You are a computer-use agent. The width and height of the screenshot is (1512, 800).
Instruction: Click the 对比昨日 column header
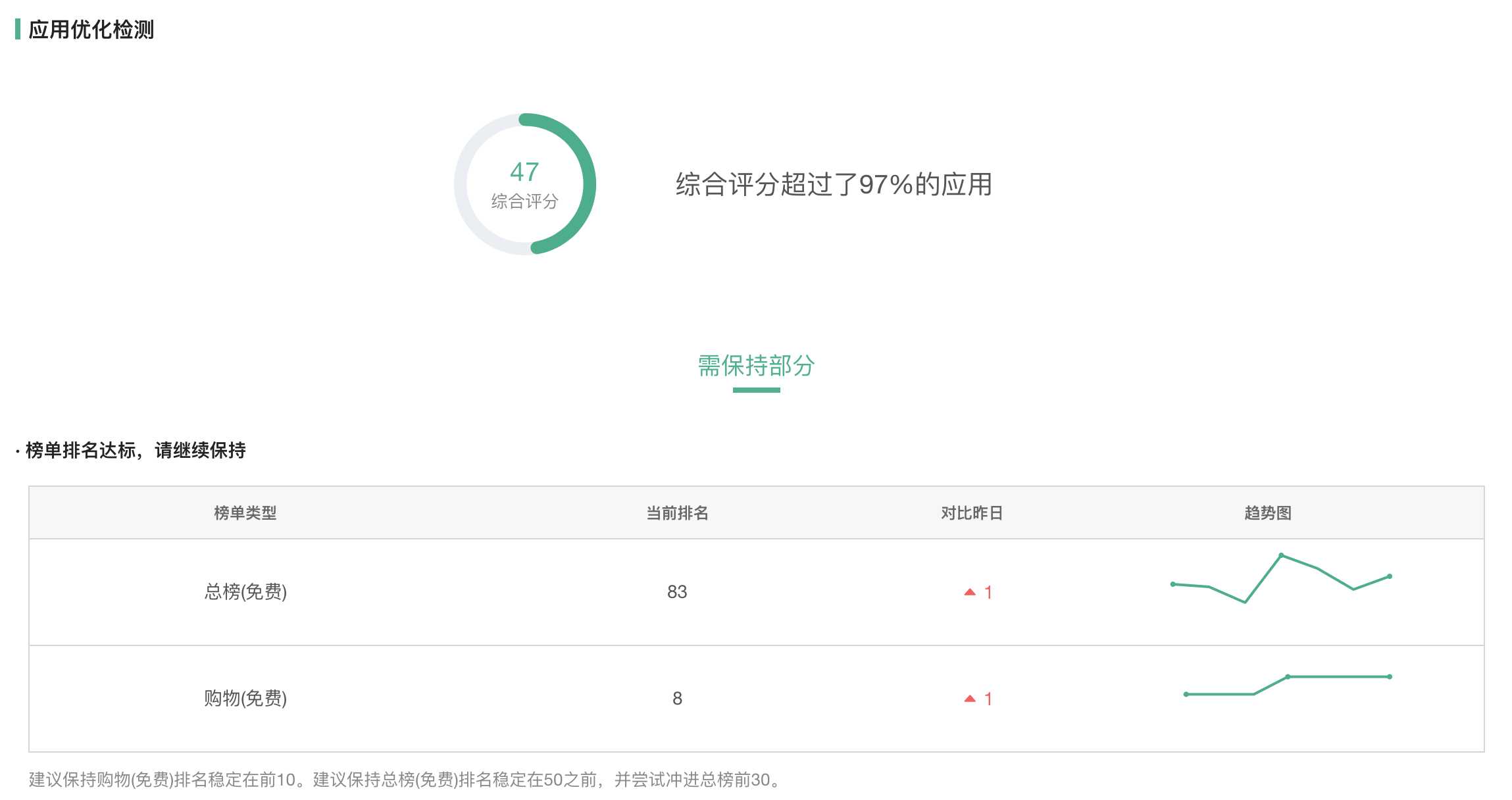(972, 513)
